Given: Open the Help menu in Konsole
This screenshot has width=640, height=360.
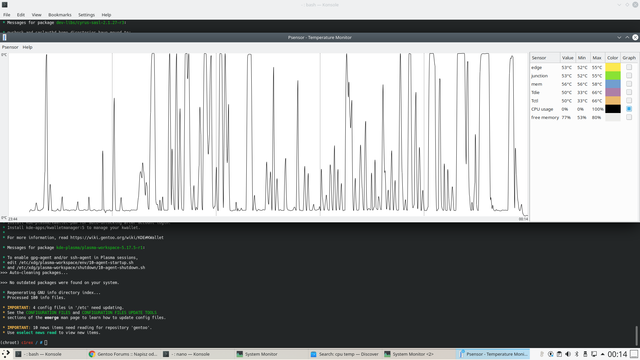Looking at the screenshot, I should (x=106, y=15).
